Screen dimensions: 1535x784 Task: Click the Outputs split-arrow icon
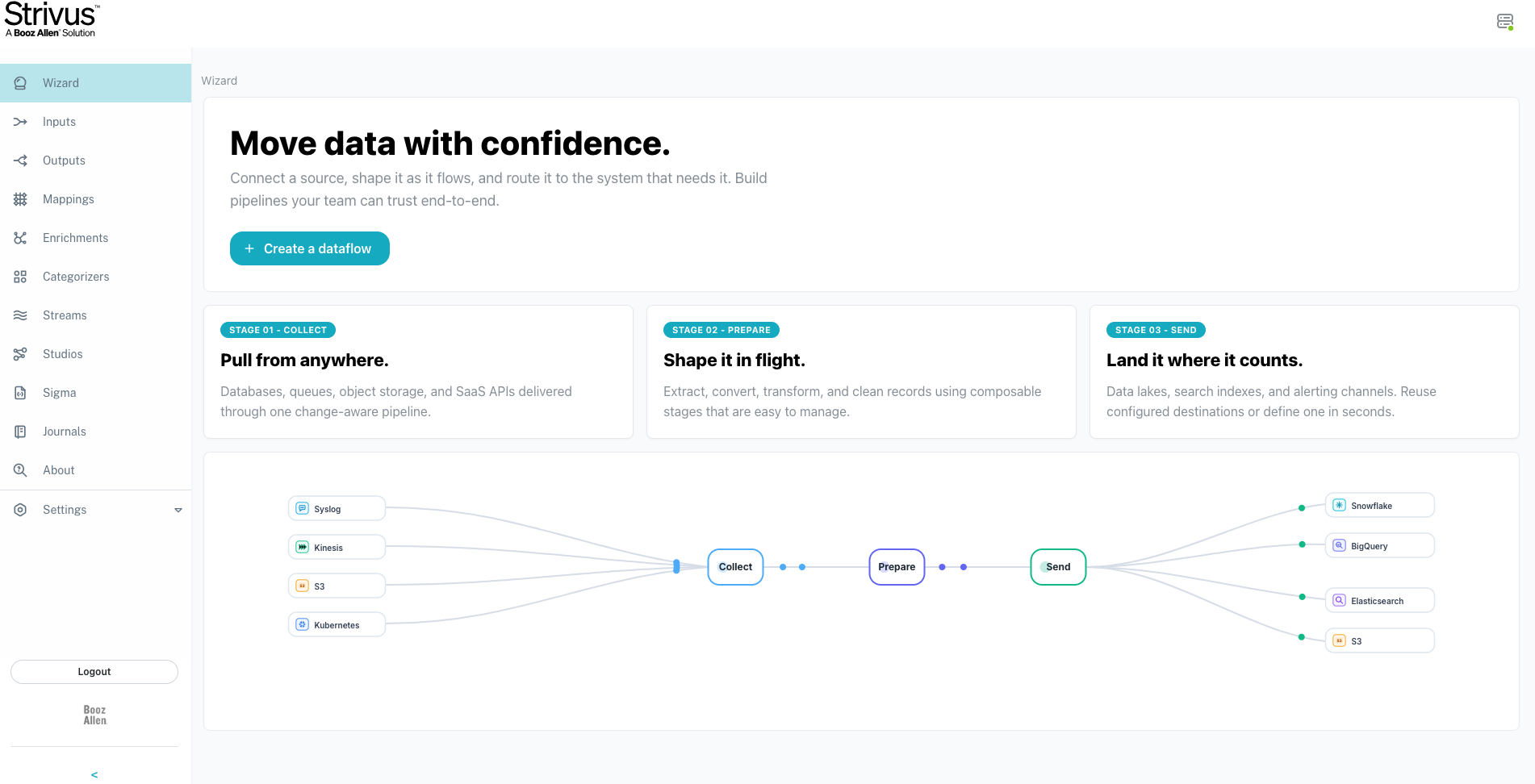tap(20, 161)
